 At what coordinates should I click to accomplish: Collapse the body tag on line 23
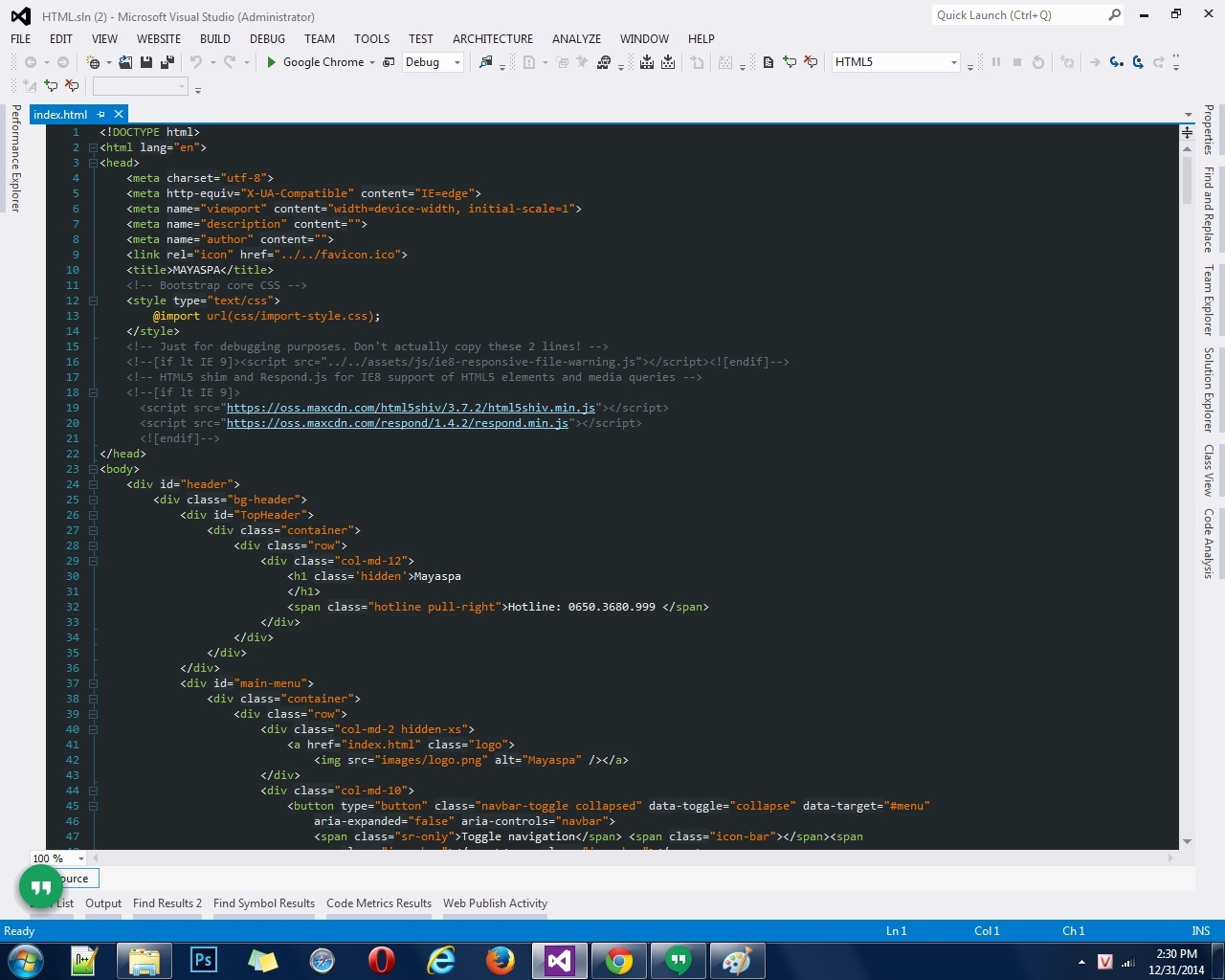click(x=93, y=469)
